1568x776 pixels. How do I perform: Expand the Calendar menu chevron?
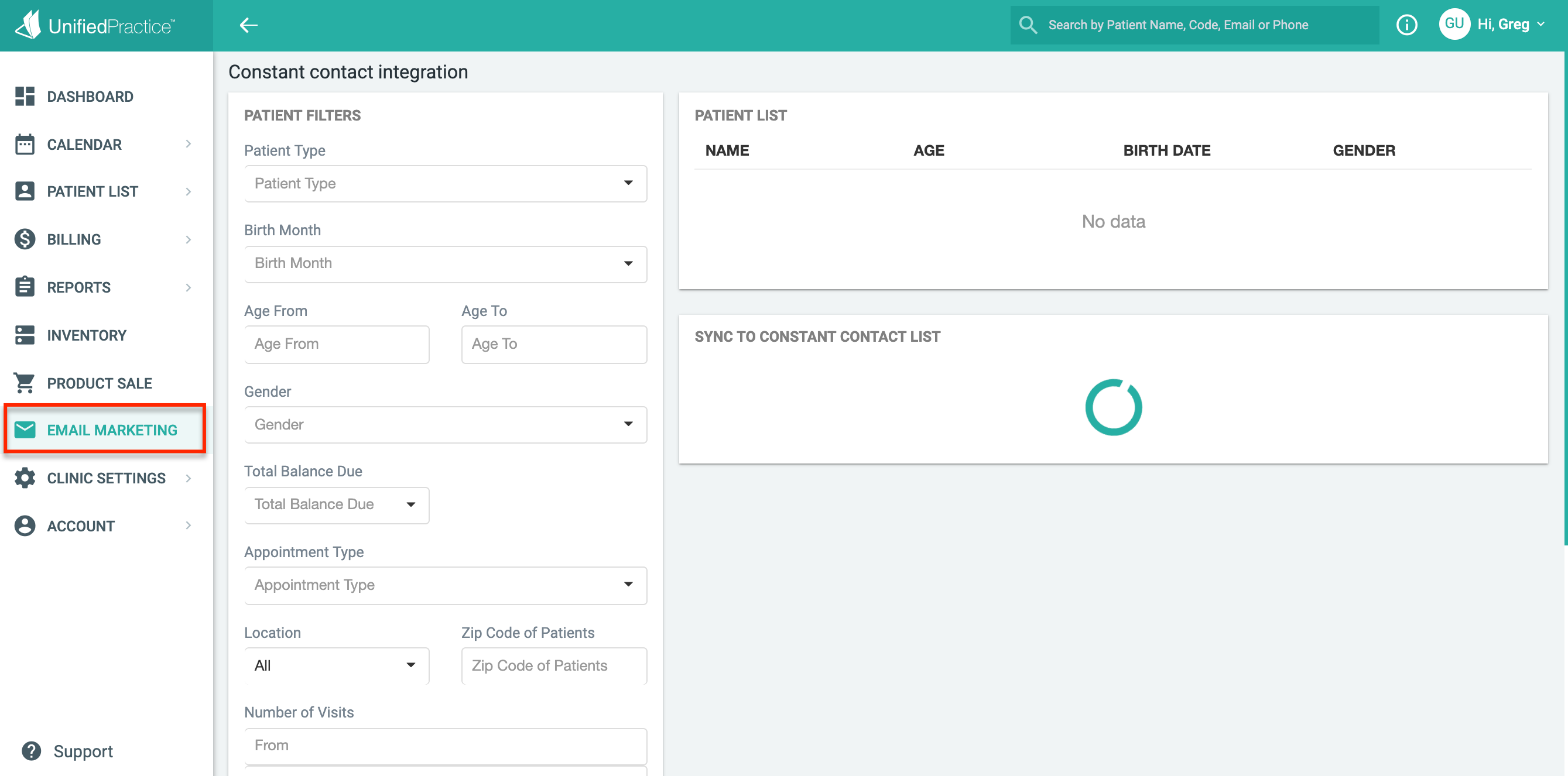click(x=188, y=144)
